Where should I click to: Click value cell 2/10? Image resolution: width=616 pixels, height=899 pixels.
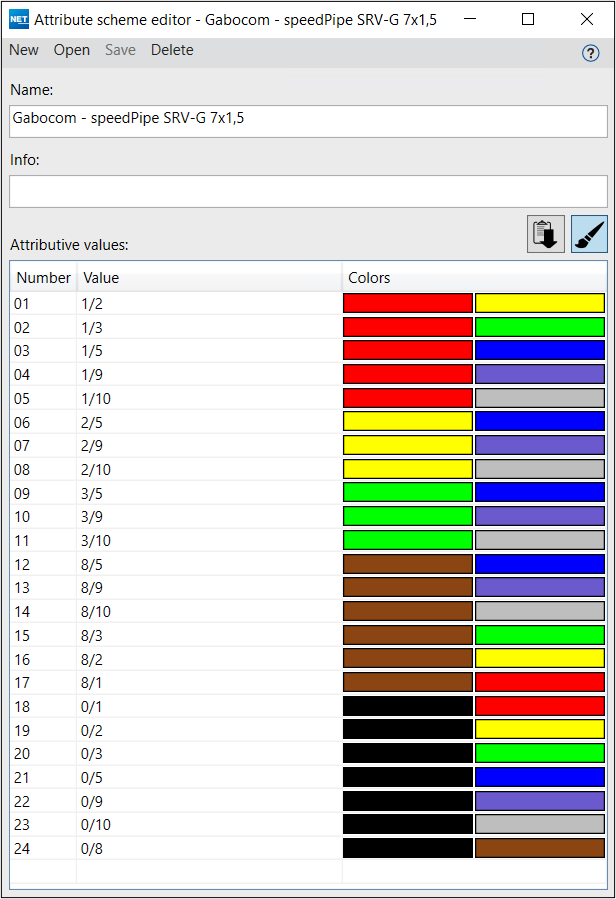(209, 470)
